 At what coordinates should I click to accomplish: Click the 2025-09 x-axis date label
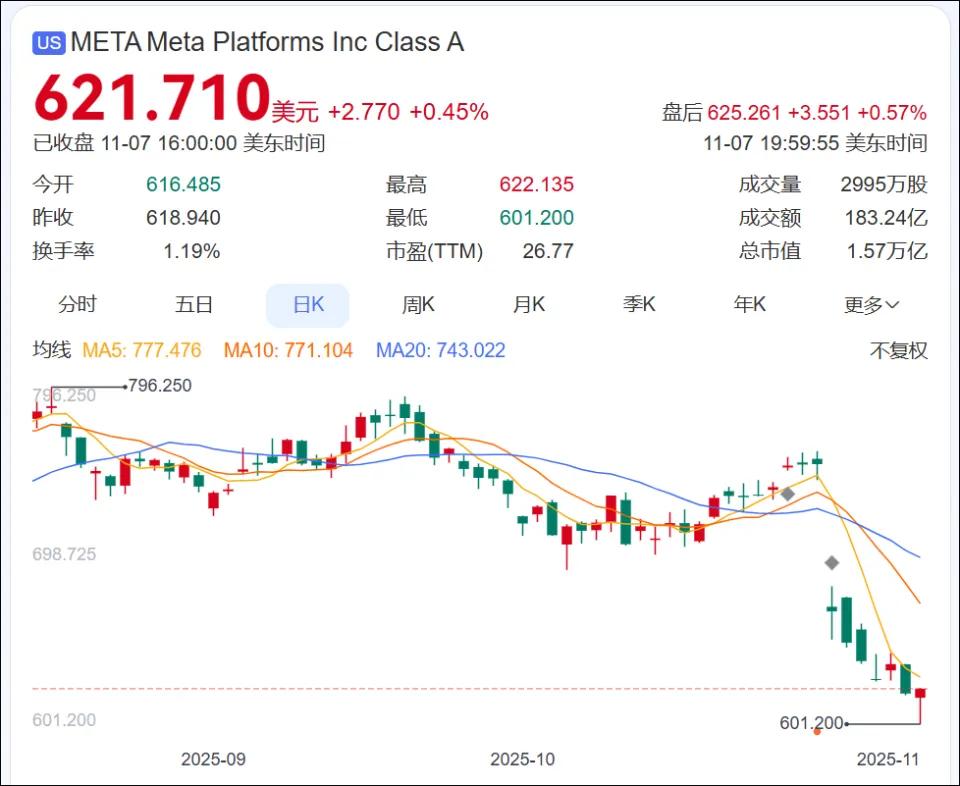[213, 759]
